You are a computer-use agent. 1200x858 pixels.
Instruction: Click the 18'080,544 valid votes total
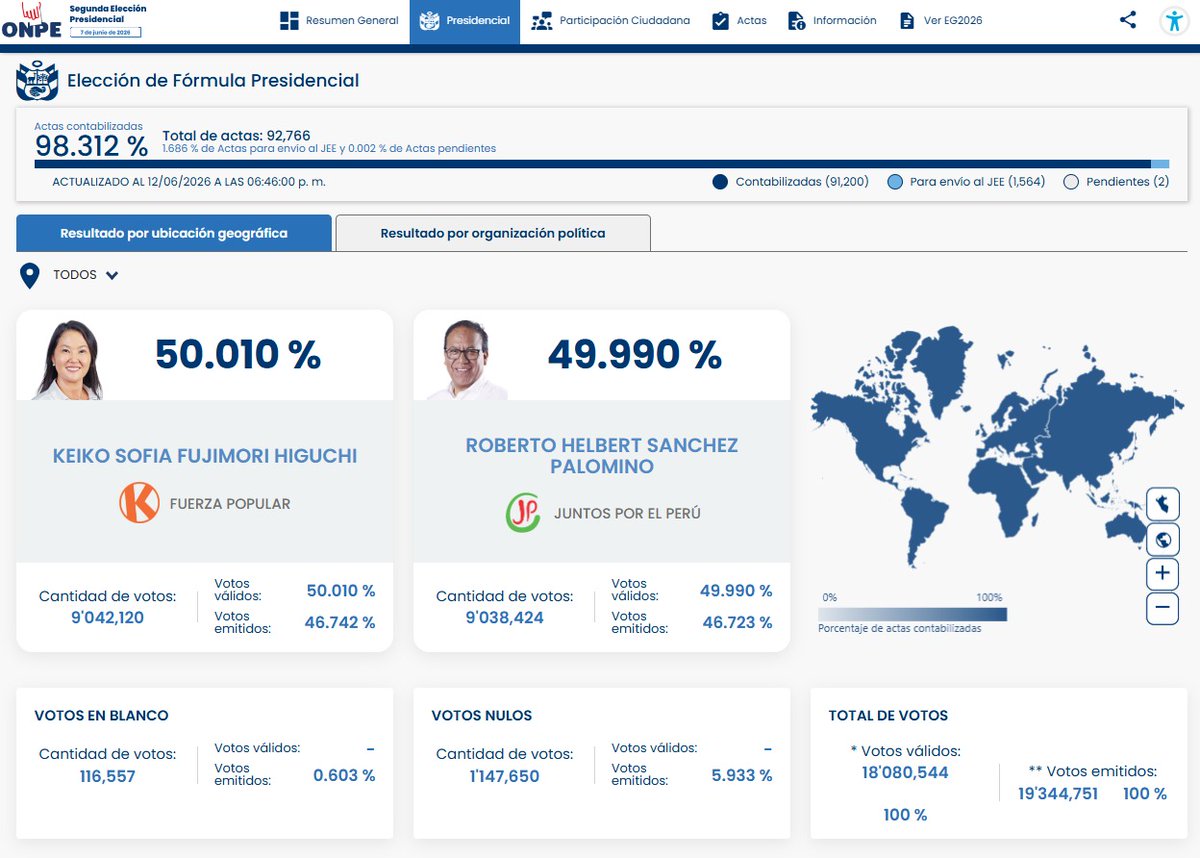pos(905,772)
